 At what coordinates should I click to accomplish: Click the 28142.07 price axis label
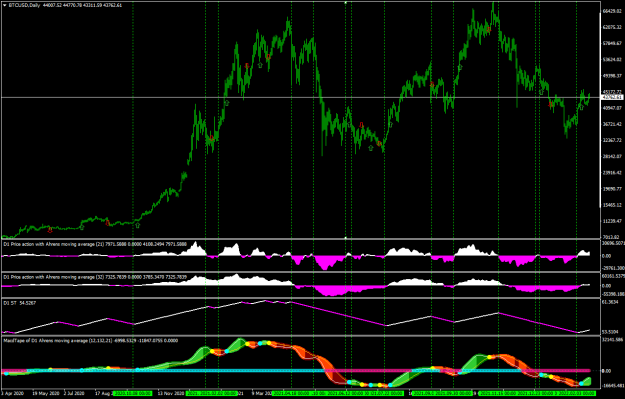coord(613,157)
